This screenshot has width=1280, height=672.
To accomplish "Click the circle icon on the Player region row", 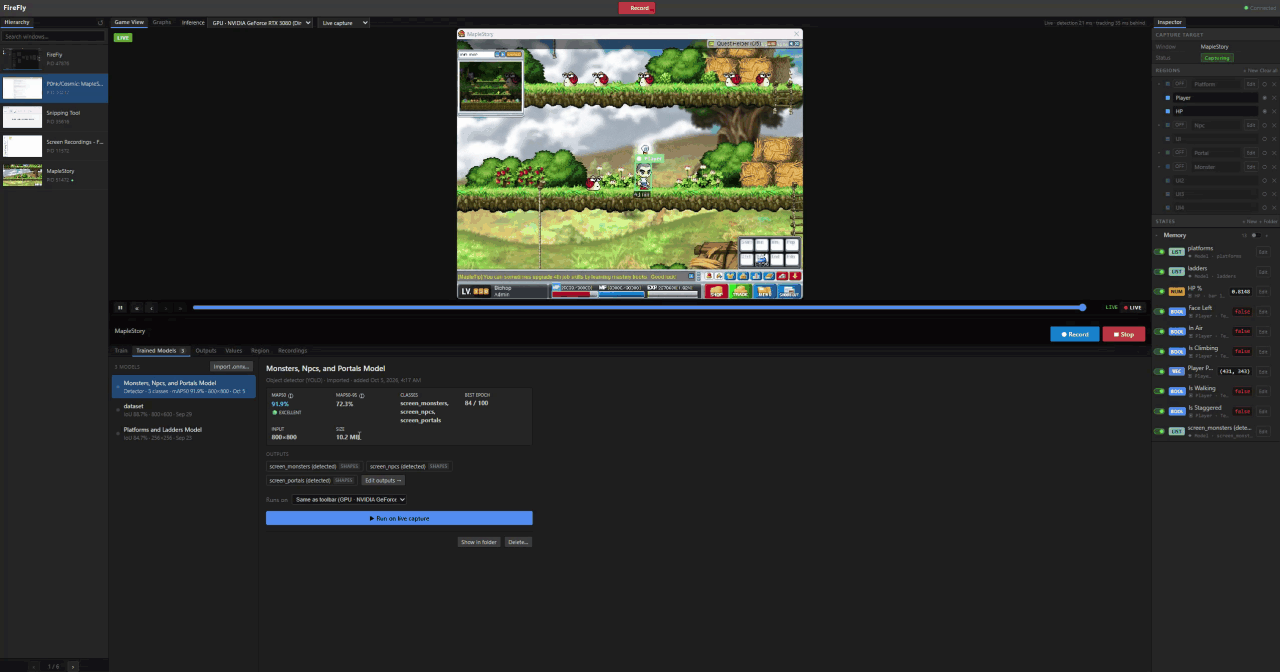I will click(1264, 98).
